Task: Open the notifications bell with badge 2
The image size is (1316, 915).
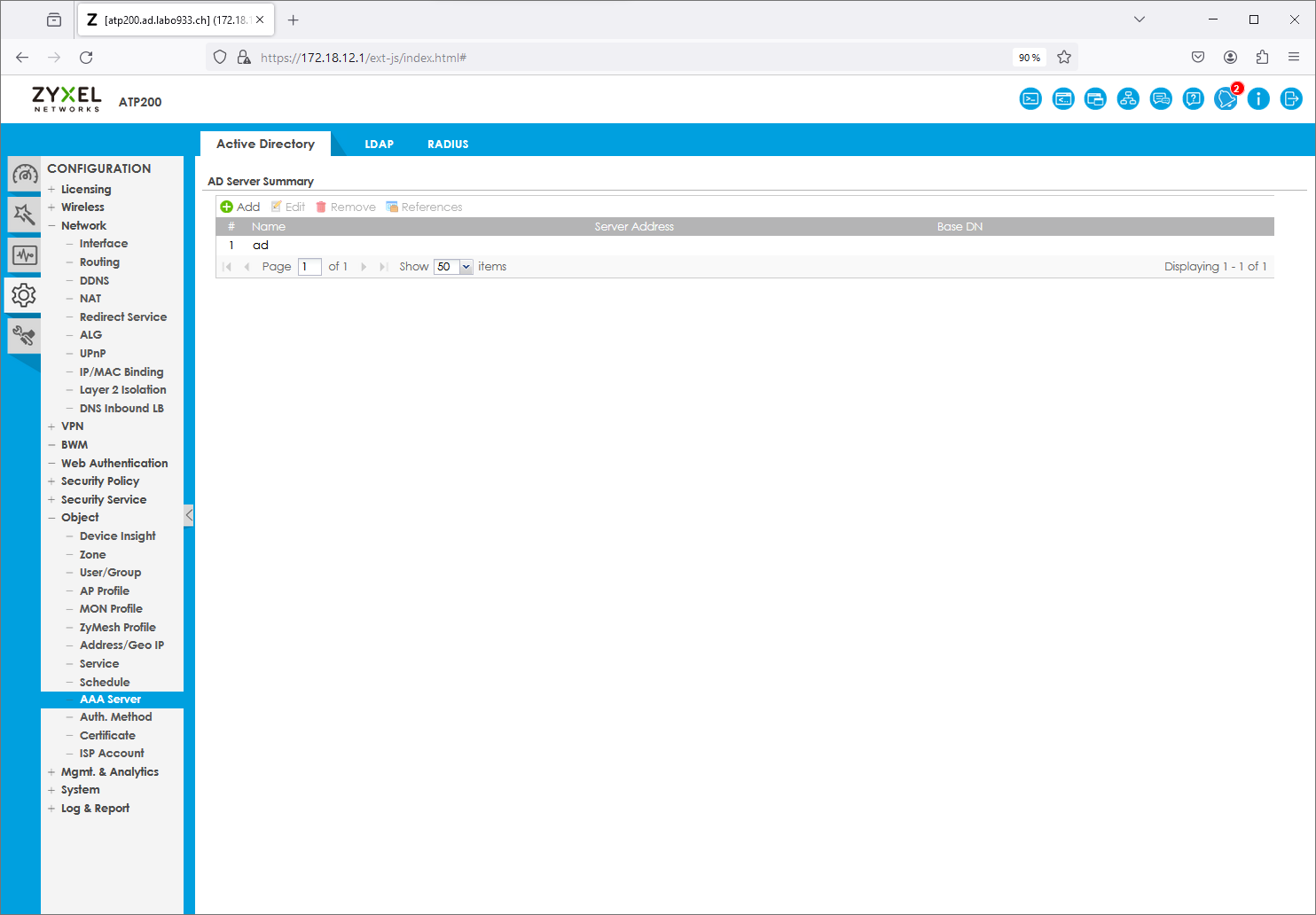Action: coord(1226,98)
